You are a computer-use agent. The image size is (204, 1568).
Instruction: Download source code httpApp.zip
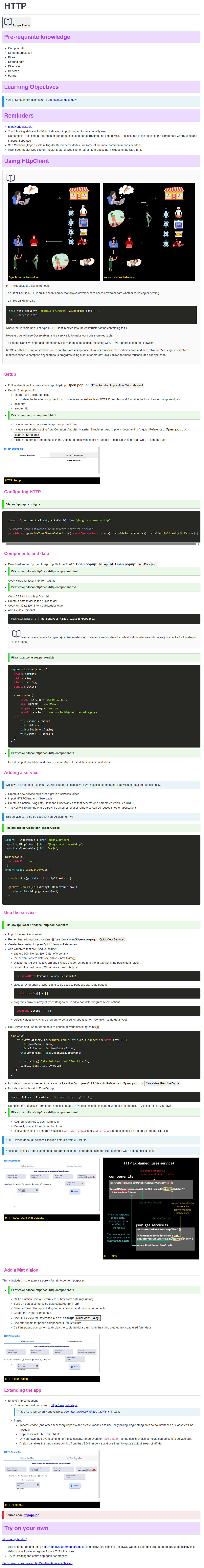point(32,1515)
